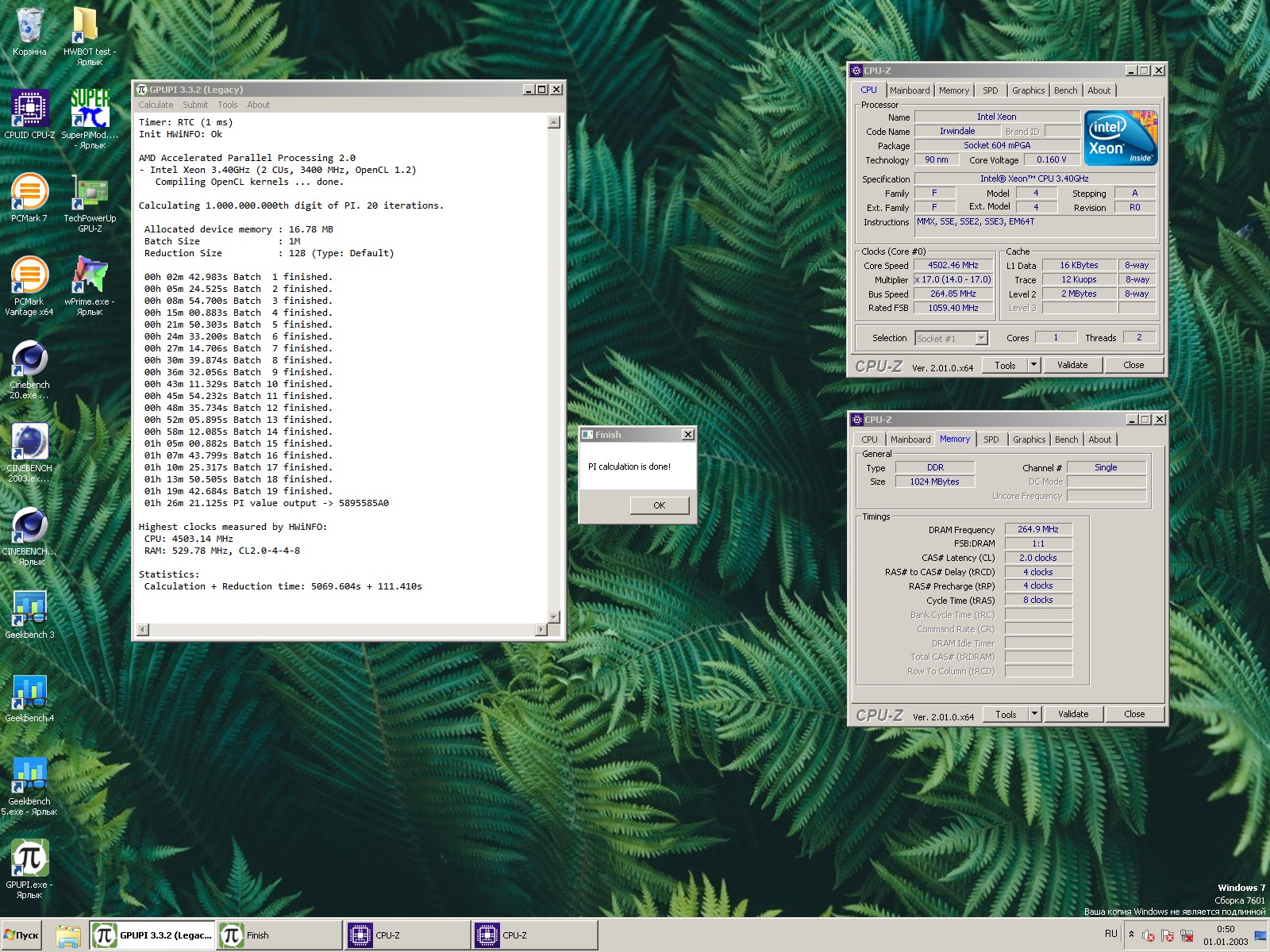Select the About tab in the upper CPU-Z window
This screenshot has height=952, width=1270.
pos(1099,90)
